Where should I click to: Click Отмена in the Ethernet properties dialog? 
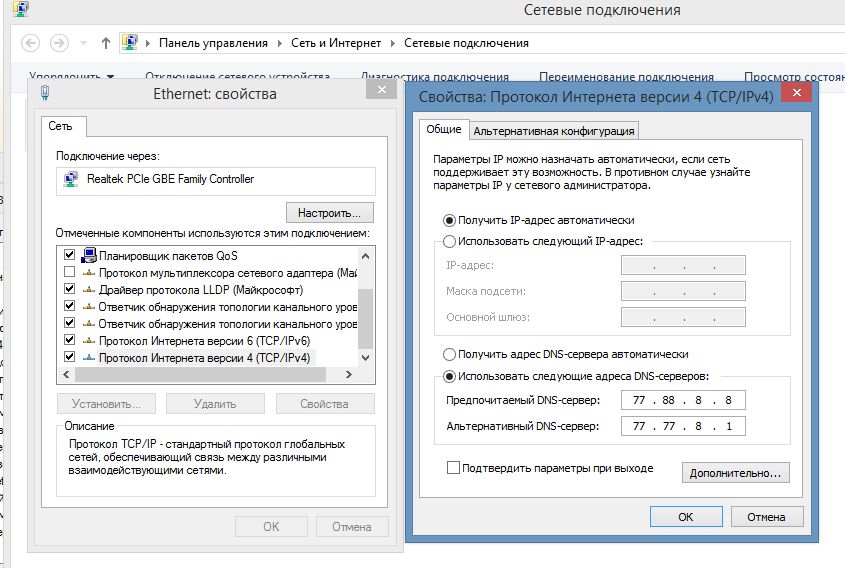pos(352,527)
